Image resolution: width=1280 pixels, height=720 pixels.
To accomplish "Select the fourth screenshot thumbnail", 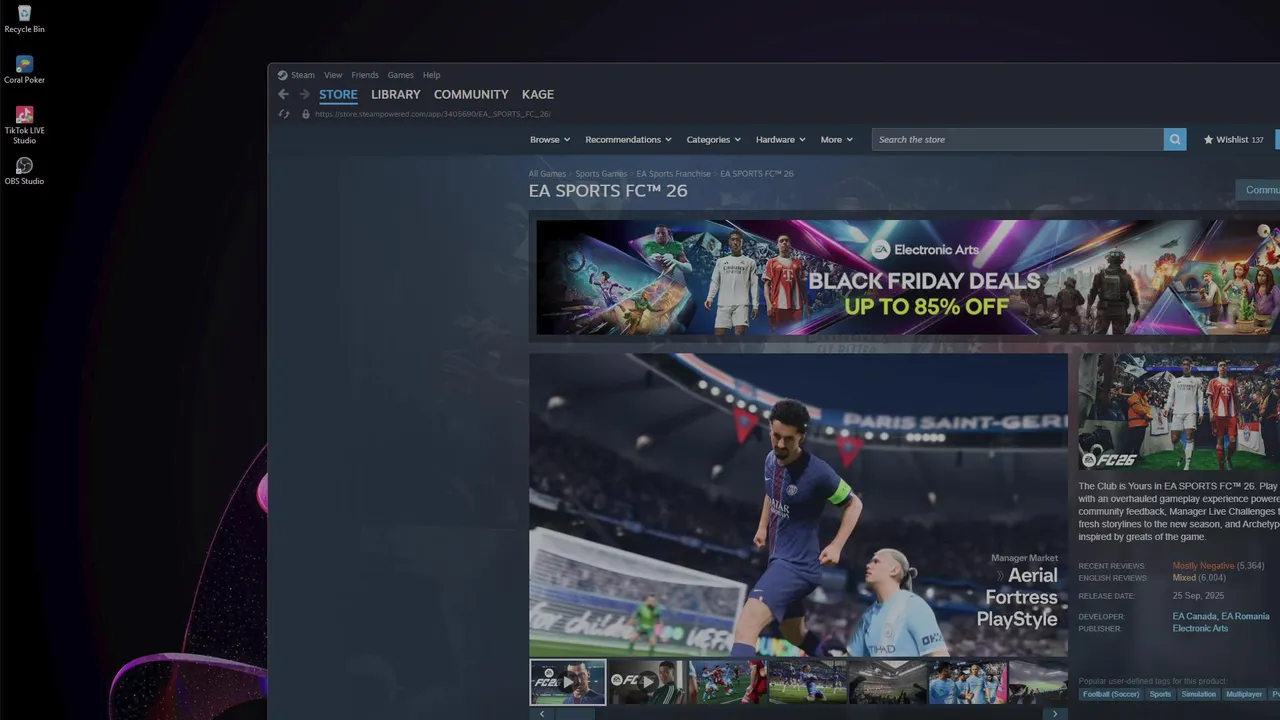I will coord(808,682).
